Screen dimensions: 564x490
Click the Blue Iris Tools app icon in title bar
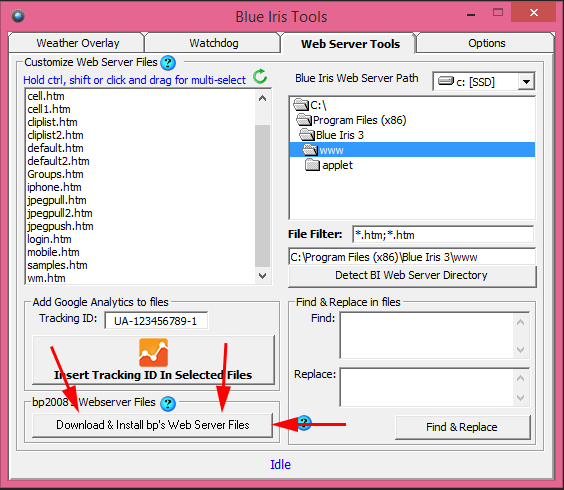18,16
